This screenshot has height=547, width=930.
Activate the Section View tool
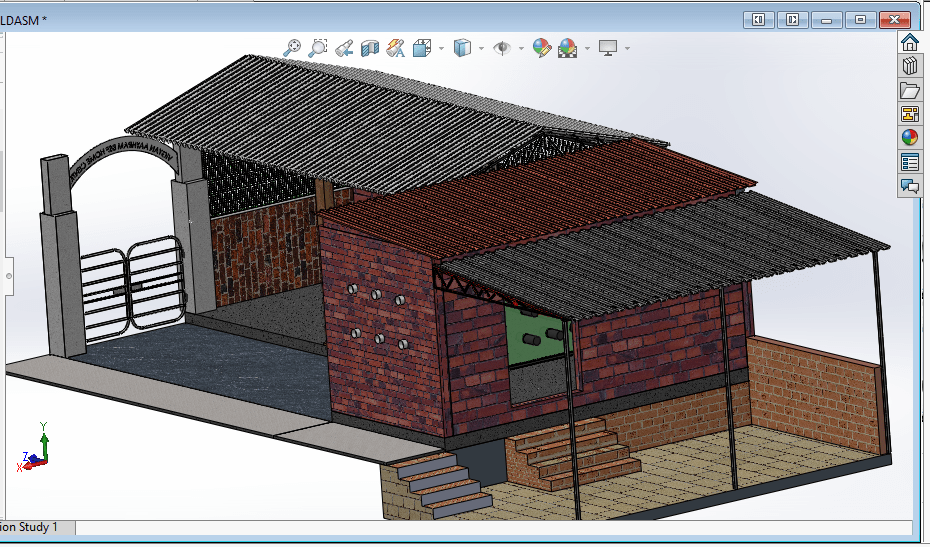tap(370, 47)
